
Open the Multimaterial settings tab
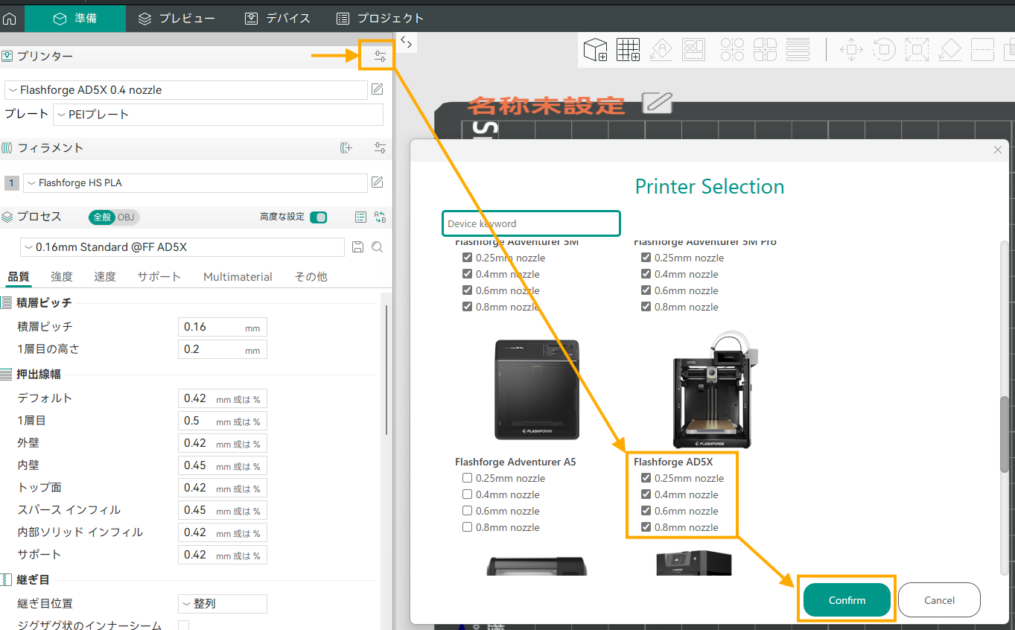pyautogui.click(x=238, y=276)
